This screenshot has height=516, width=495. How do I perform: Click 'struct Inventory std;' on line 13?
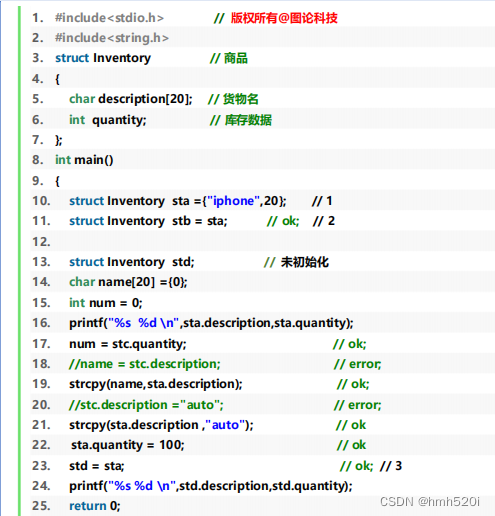pos(132,262)
